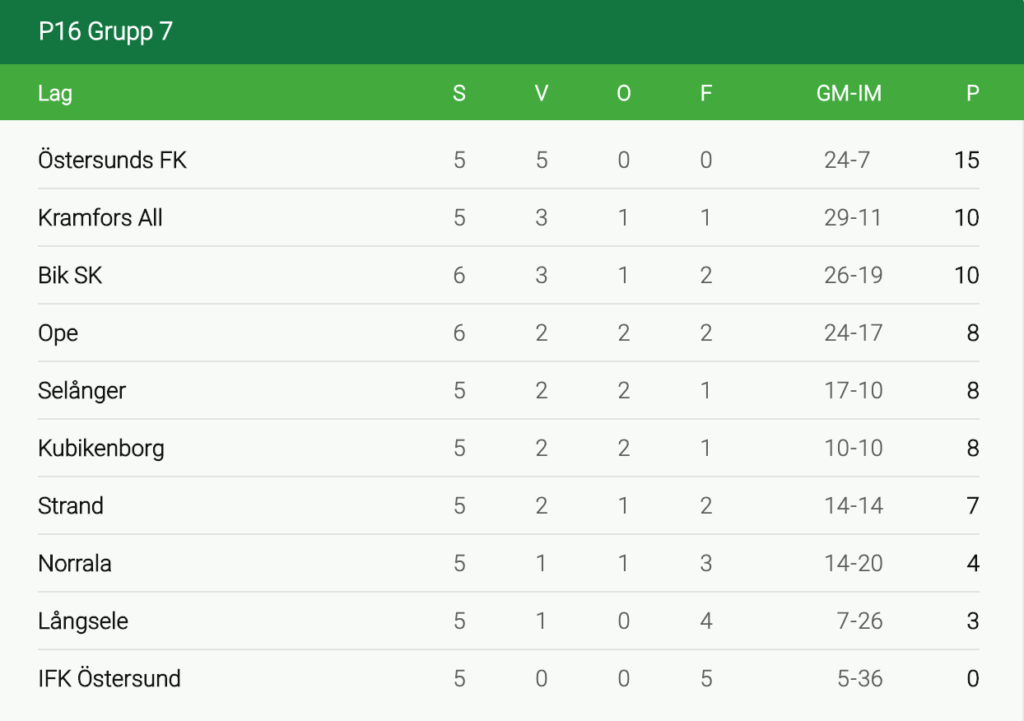Select the Långsele team entry

[83, 621]
